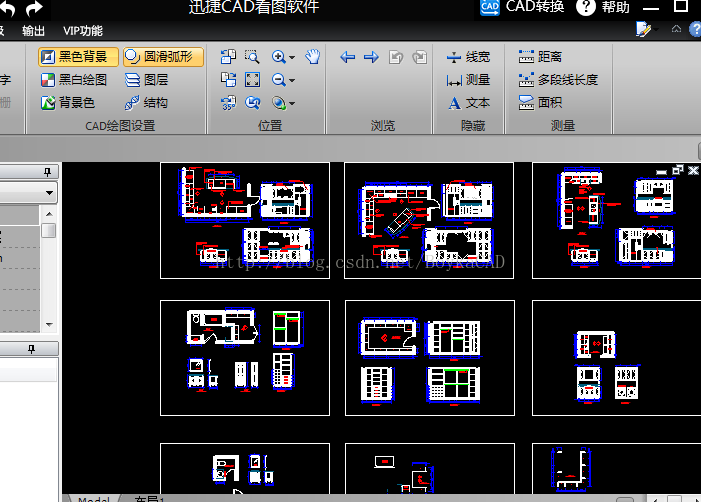Toggle 文本 text display
The image size is (701, 502).
coord(468,103)
